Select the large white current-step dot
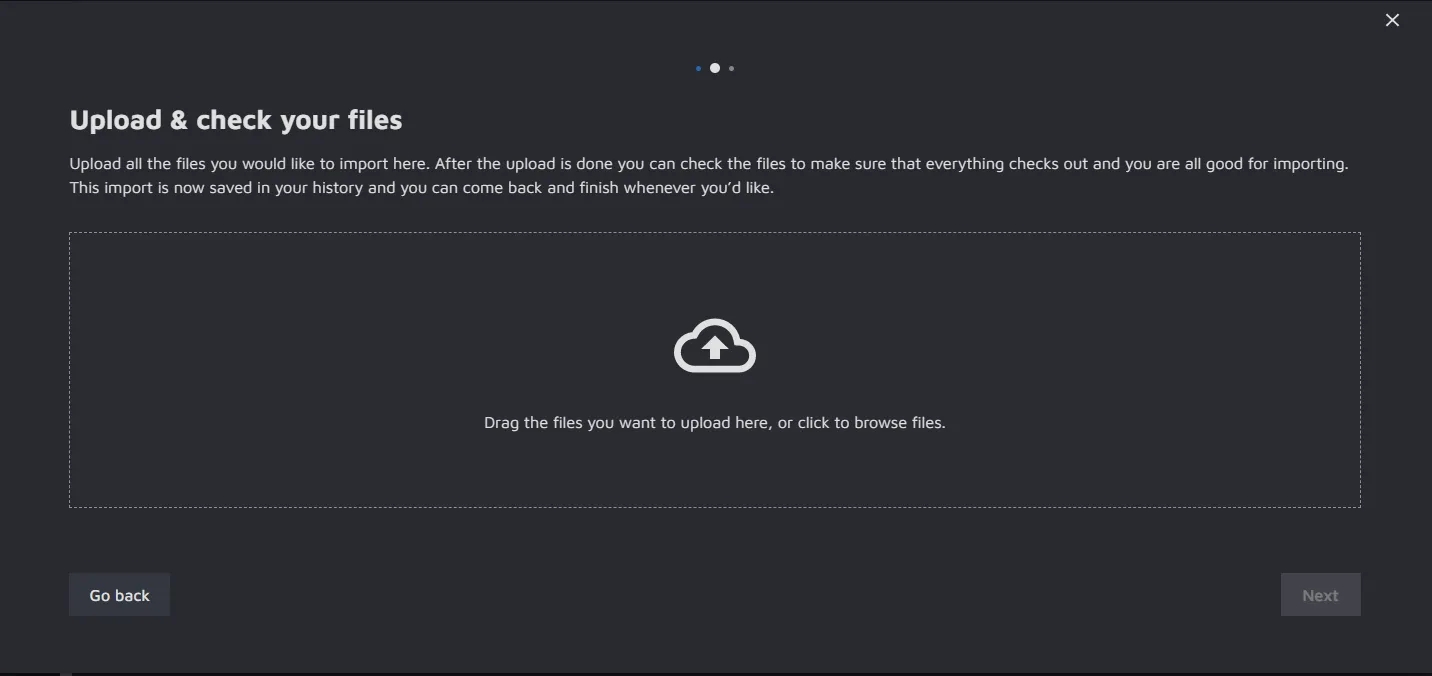 click(x=715, y=68)
